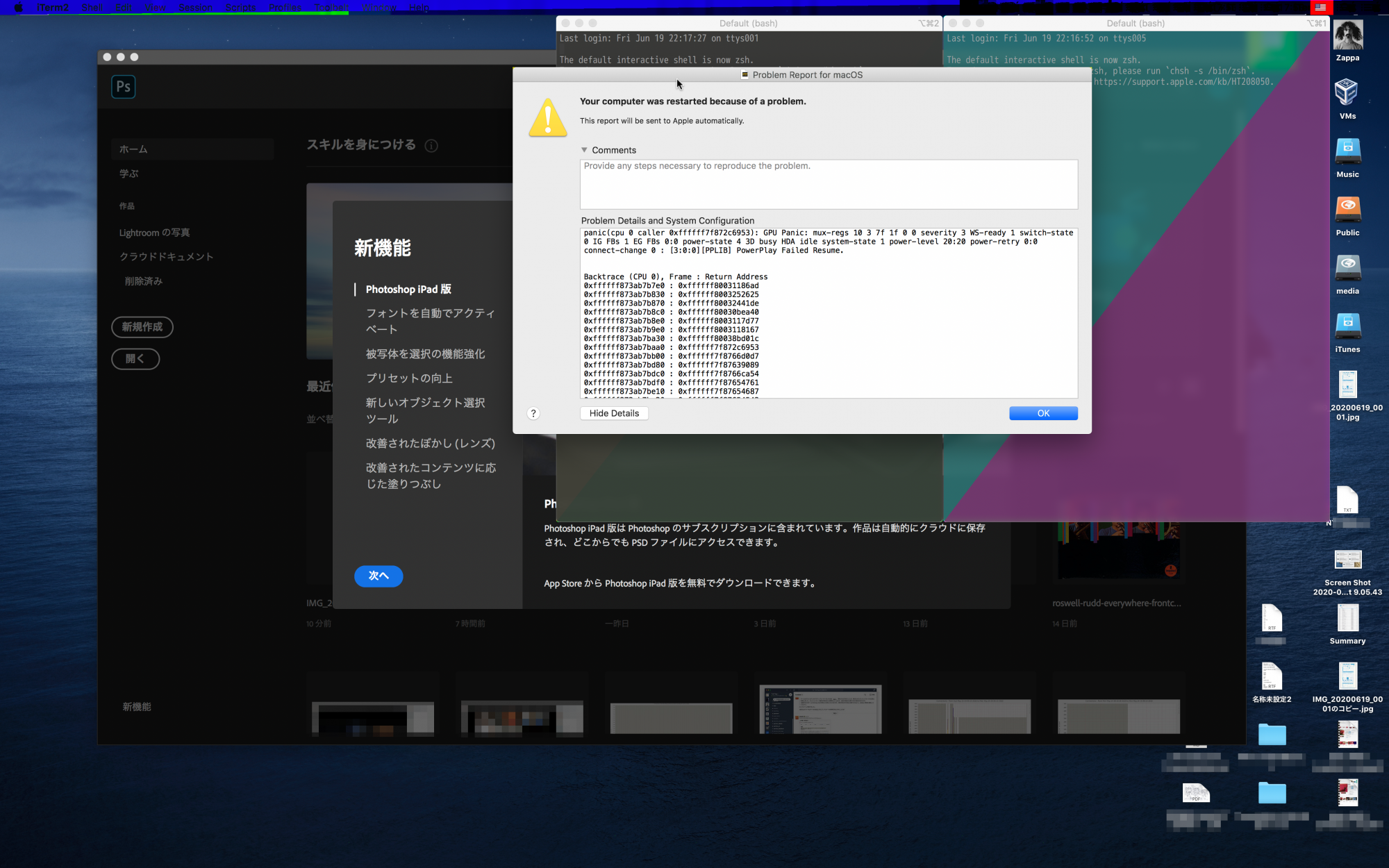Viewport: 1389px width, 868px height.
Task: Open クラウドドキュメント in sidebar
Action: click(167, 257)
